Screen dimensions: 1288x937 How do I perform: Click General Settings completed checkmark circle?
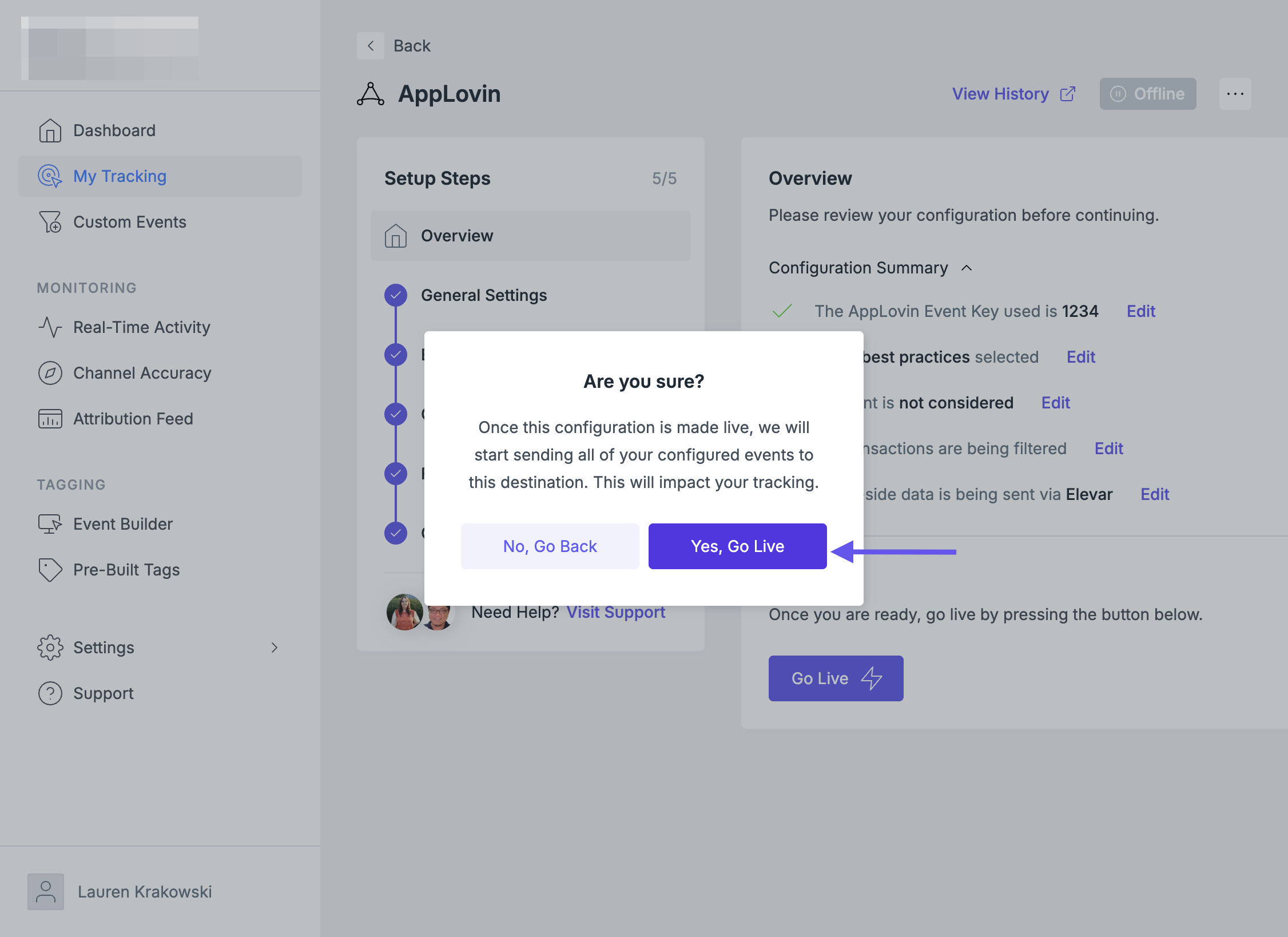coord(396,295)
